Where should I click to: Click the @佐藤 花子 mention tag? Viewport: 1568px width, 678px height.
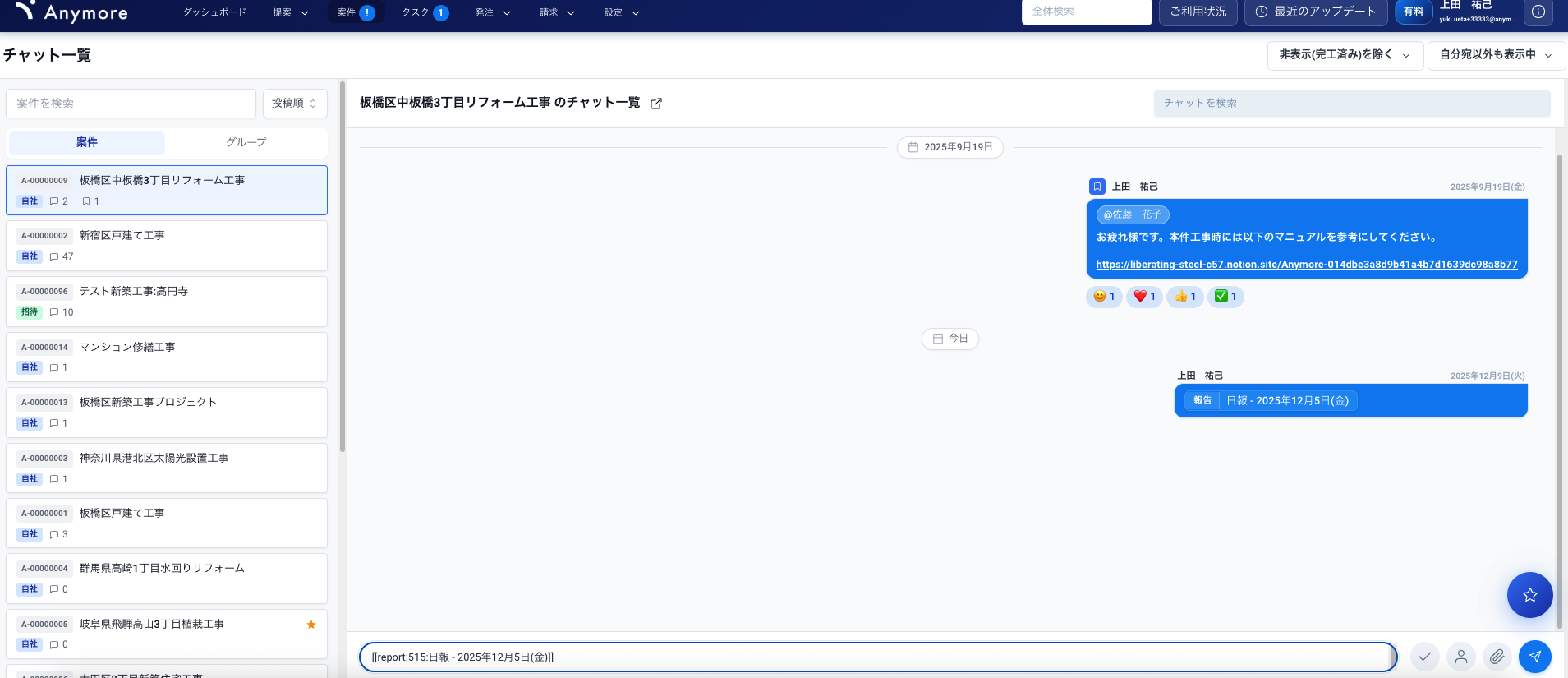(x=1133, y=214)
